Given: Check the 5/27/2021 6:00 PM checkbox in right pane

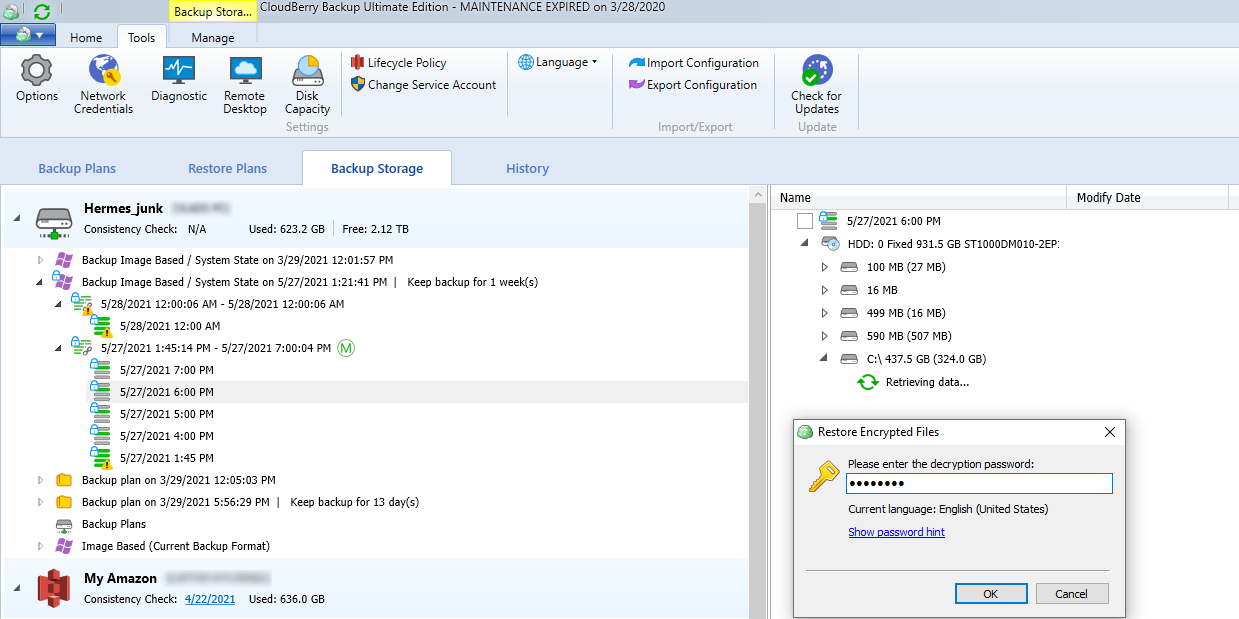Looking at the screenshot, I should (805, 221).
